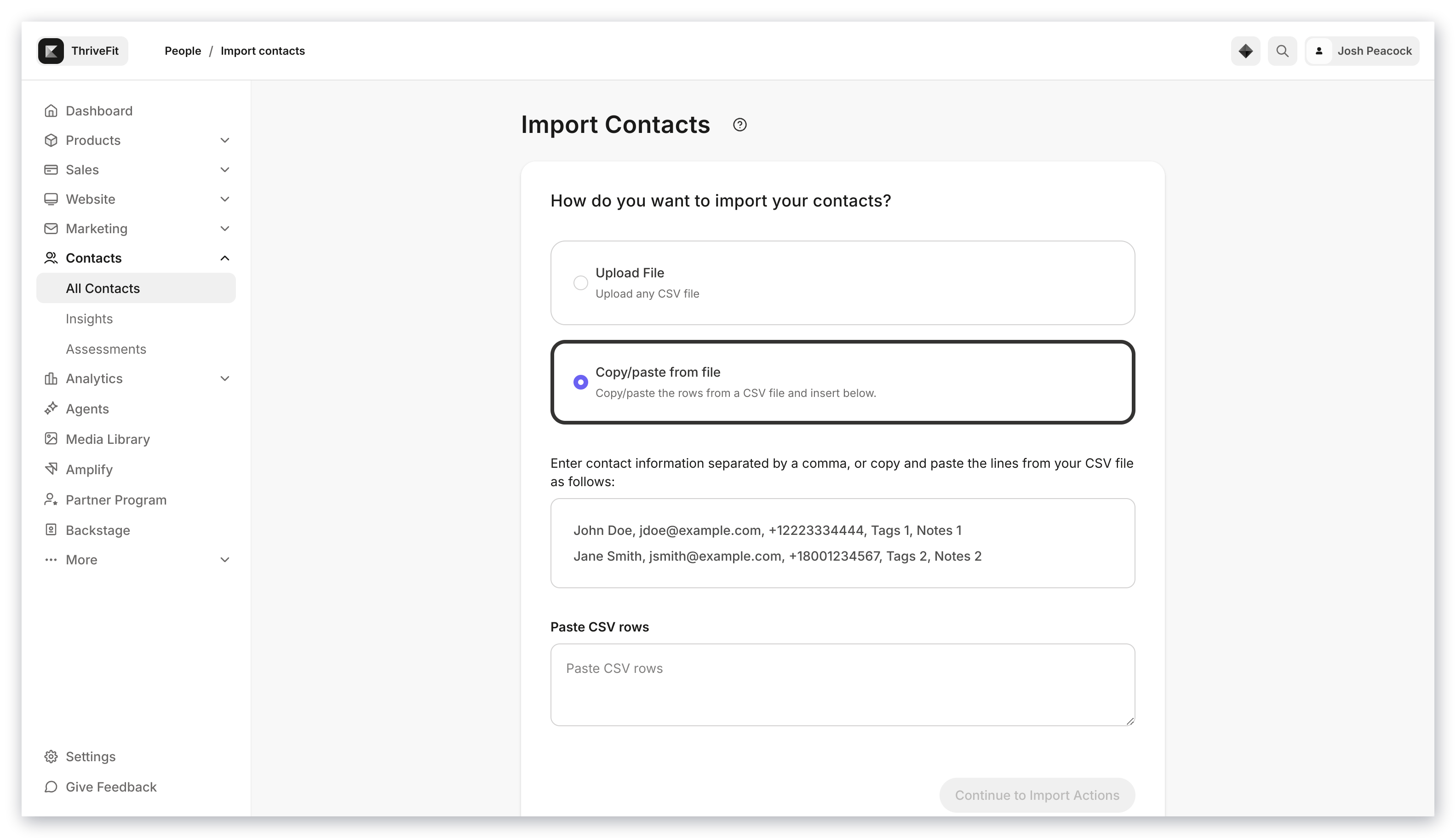This screenshot has height=838, width=1456.
Task: Click the Agents sparkle icon
Action: click(x=51, y=408)
